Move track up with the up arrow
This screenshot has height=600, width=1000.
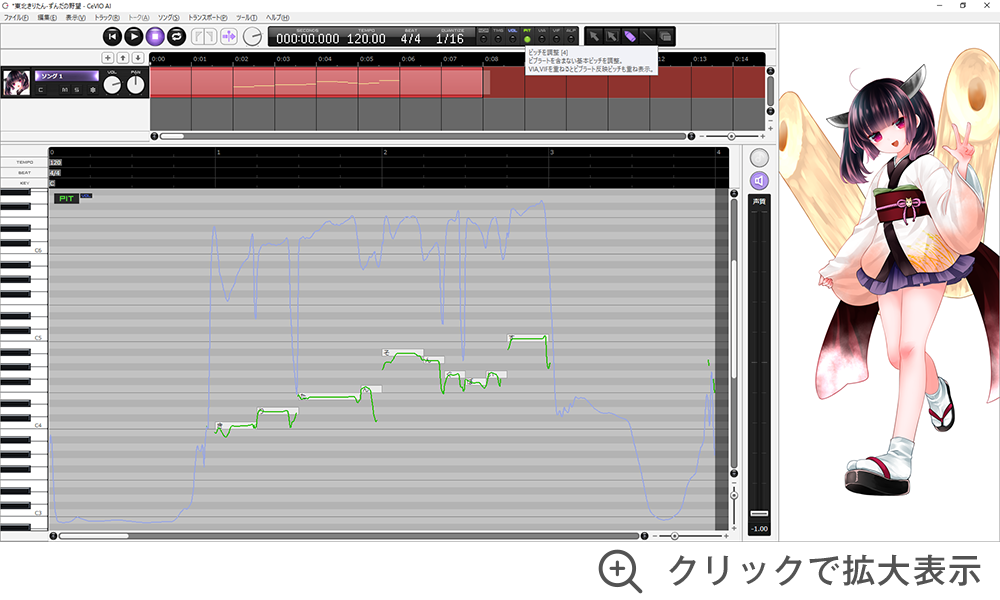click(123, 58)
